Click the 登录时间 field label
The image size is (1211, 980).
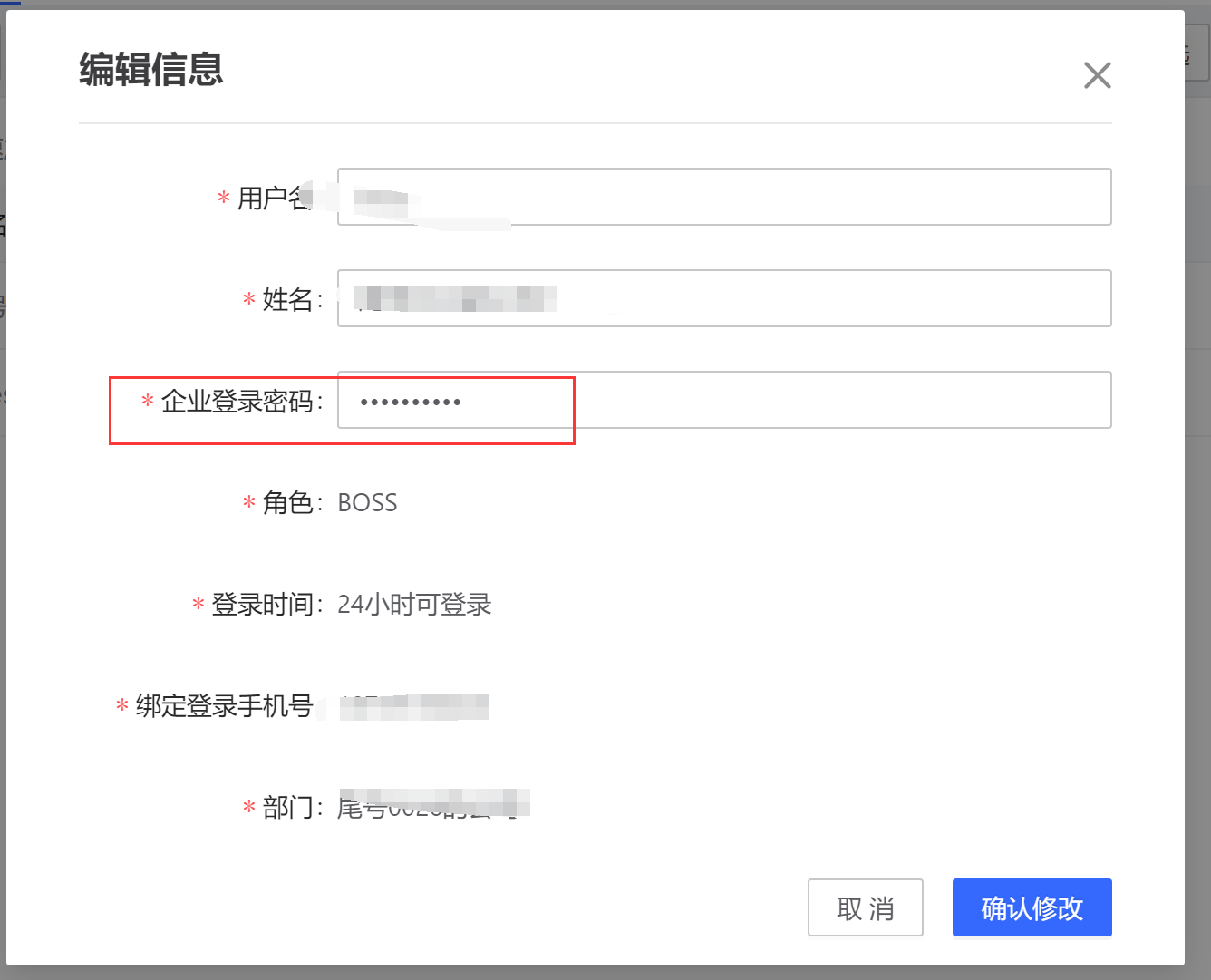(262, 605)
